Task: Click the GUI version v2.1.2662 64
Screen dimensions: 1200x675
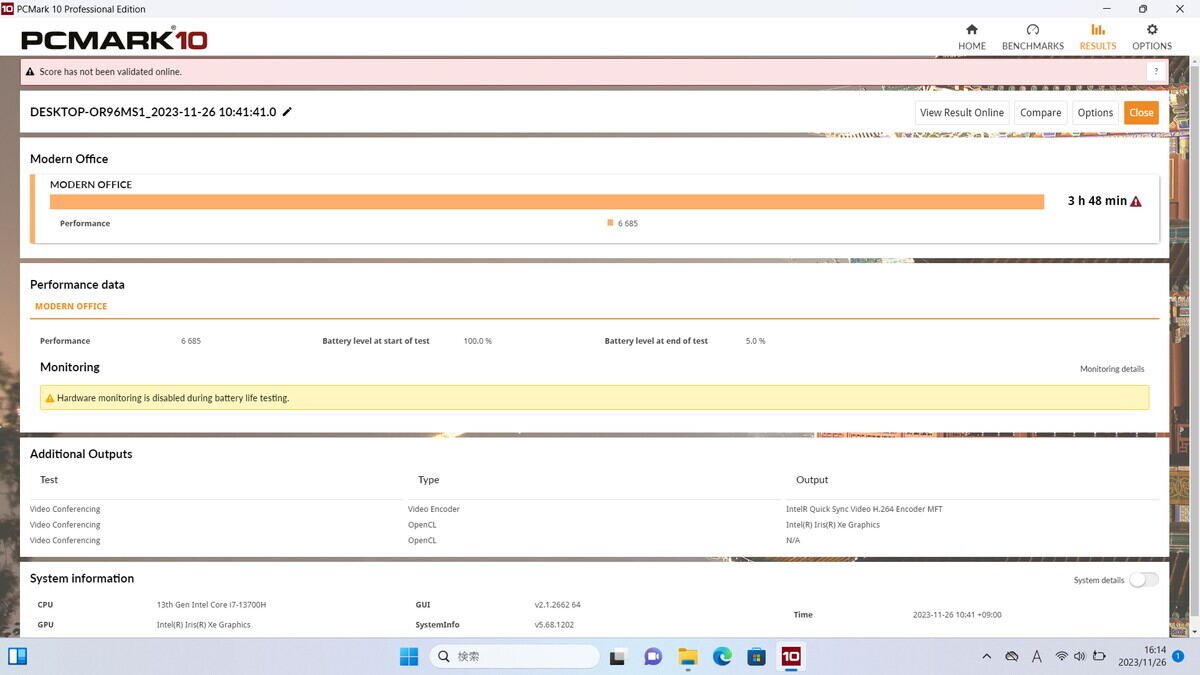Action: click(x=558, y=605)
